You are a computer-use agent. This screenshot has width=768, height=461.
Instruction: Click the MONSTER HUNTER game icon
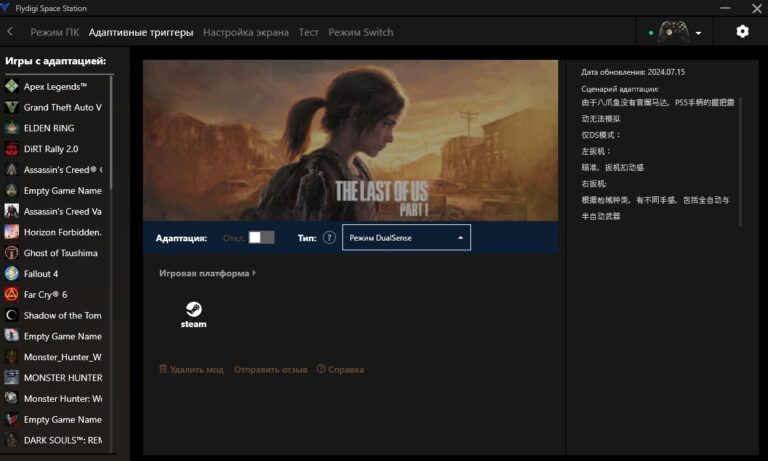pyautogui.click(x=12, y=378)
